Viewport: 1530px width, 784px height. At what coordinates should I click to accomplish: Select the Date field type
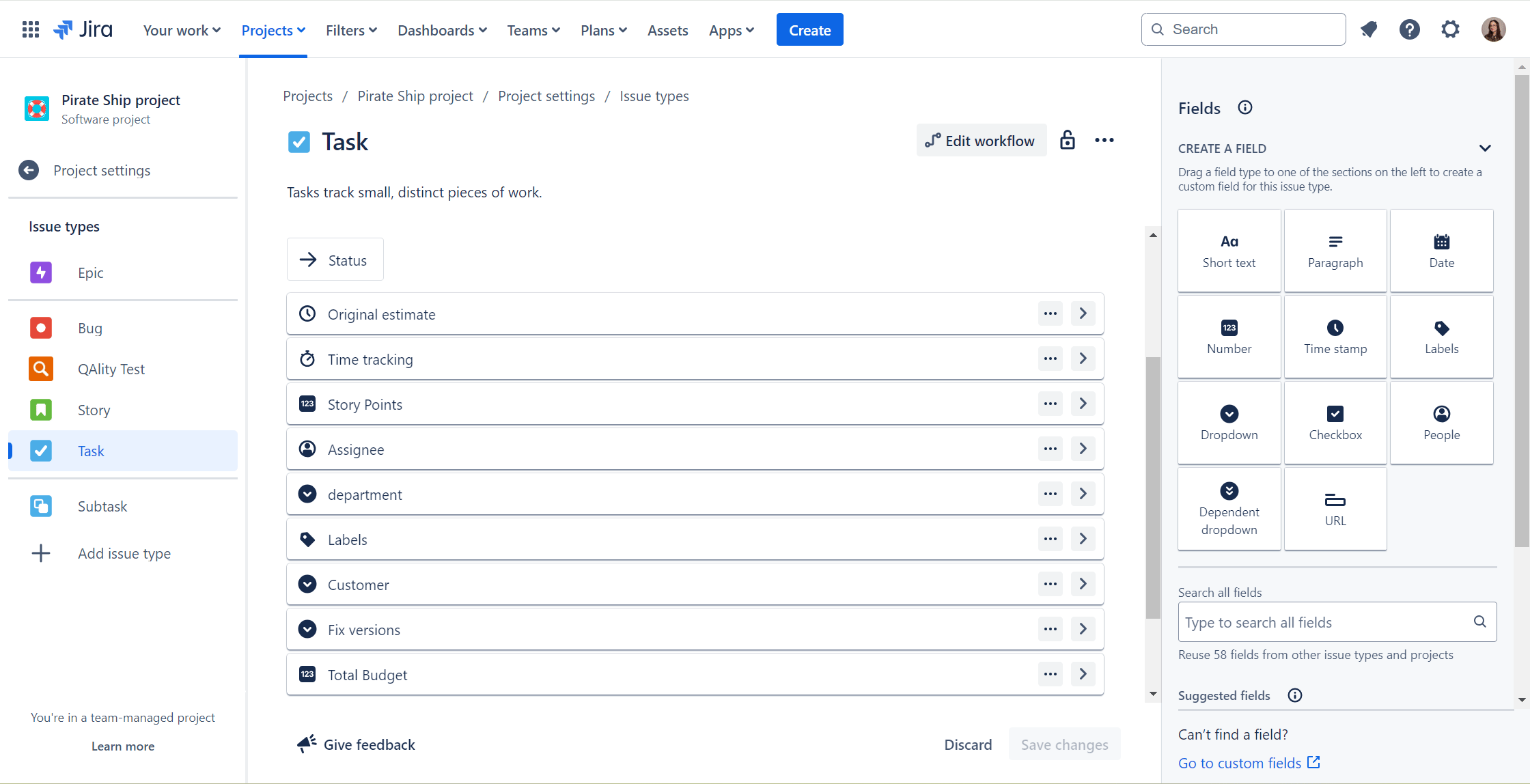click(1442, 251)
